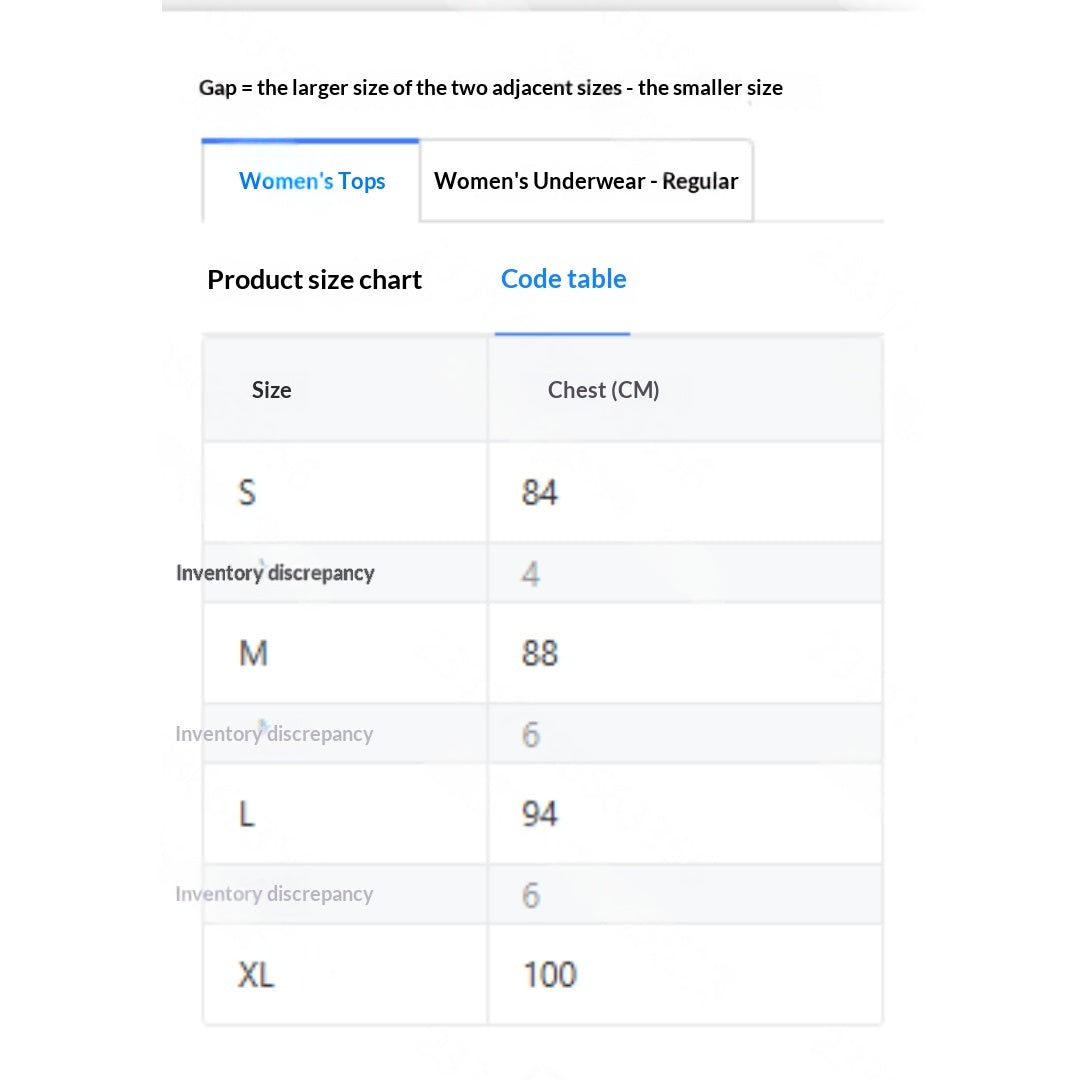Select the L size row
This screenshot has height=1080, width=1080.
click(543, 813)
